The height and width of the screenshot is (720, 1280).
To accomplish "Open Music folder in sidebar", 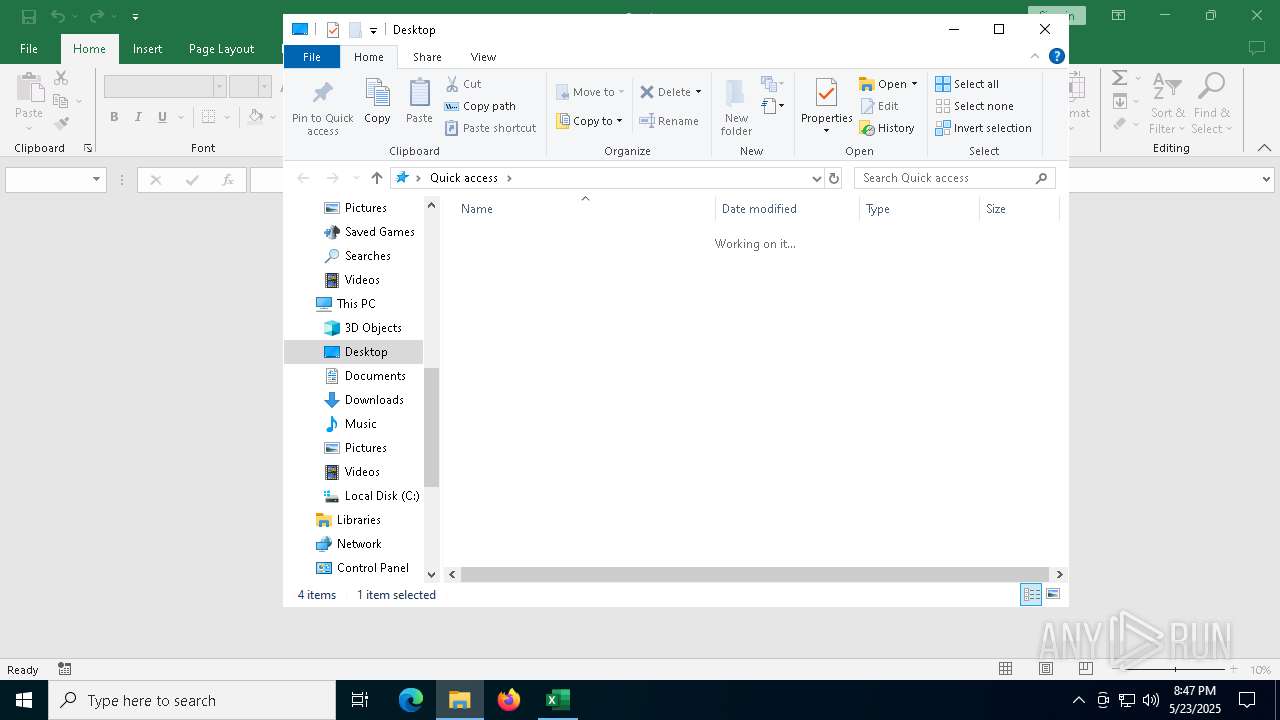I will [x=351, y=424].
